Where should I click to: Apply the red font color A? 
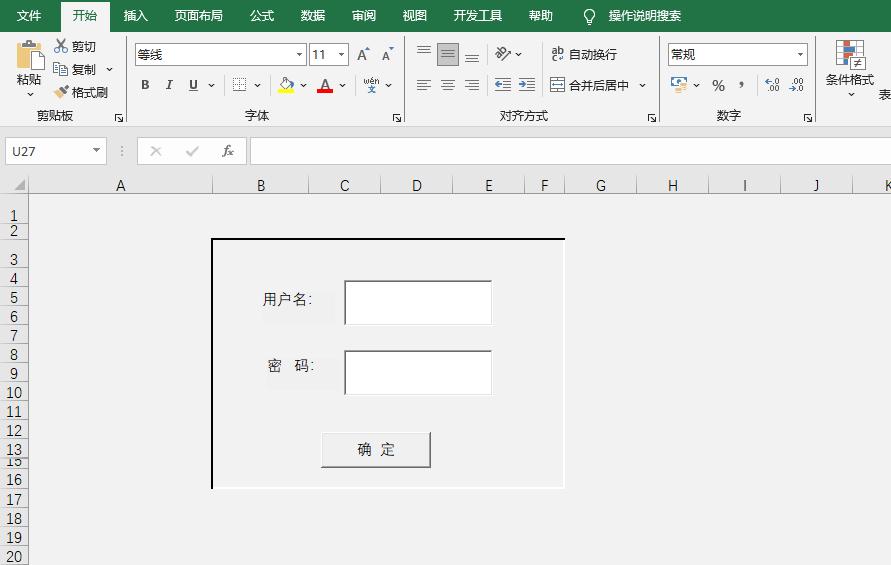tap(325, 85)
